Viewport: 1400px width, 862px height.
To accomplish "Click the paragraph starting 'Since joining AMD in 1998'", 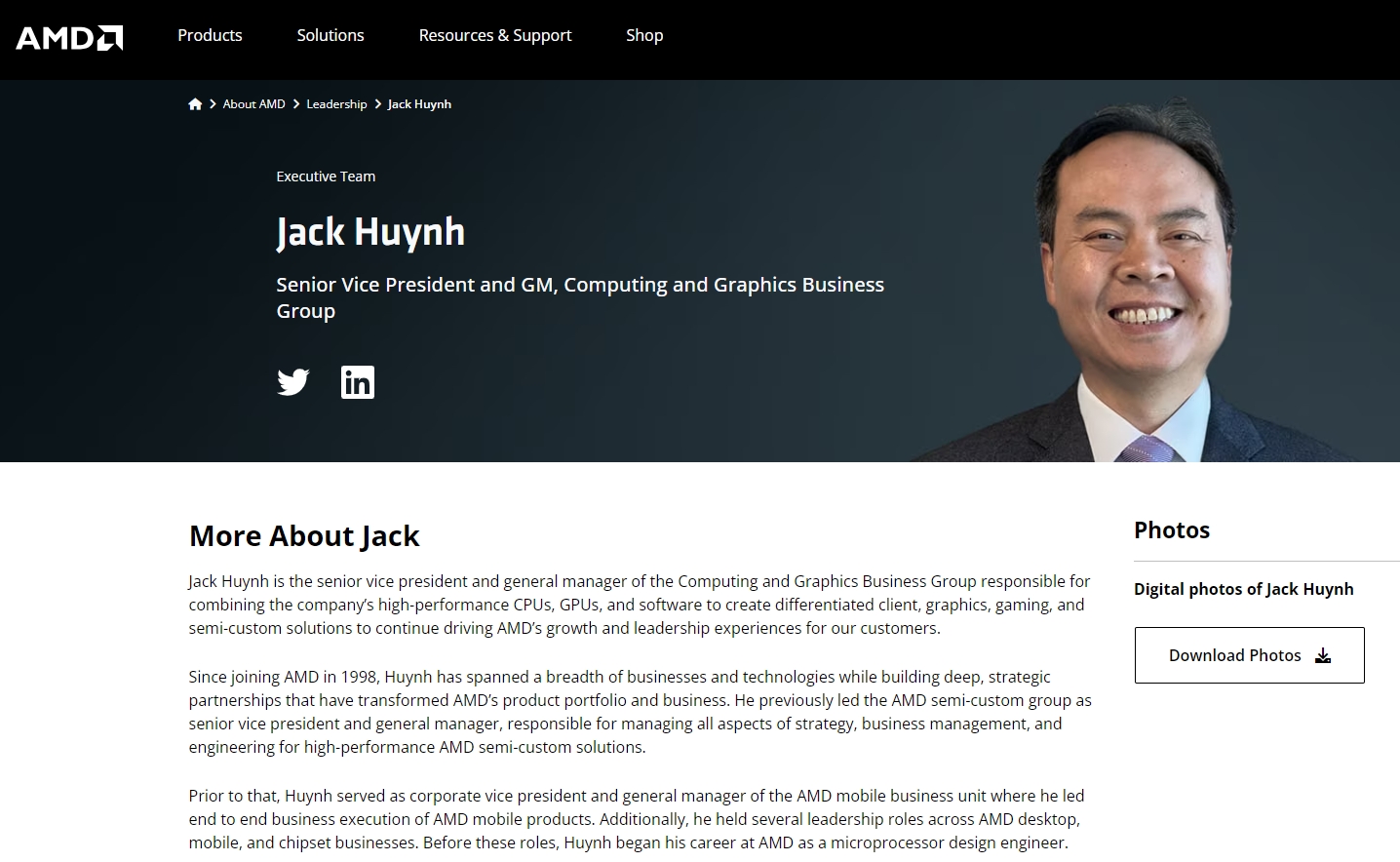I will coord(641,712).
